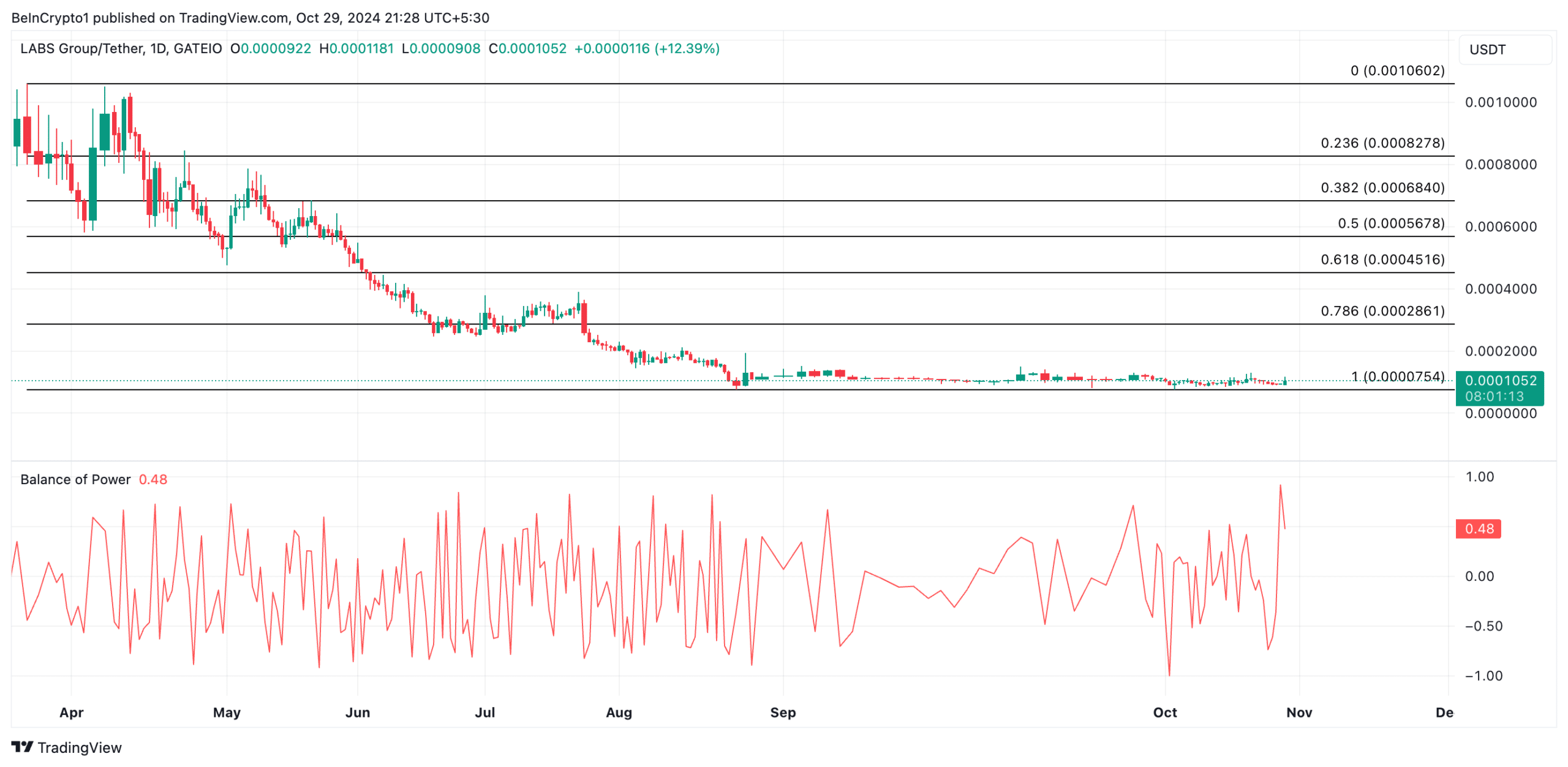1568x767 pixels.
Task: Click the USDT currency selector box
Action: click(x=1504, y=49)
